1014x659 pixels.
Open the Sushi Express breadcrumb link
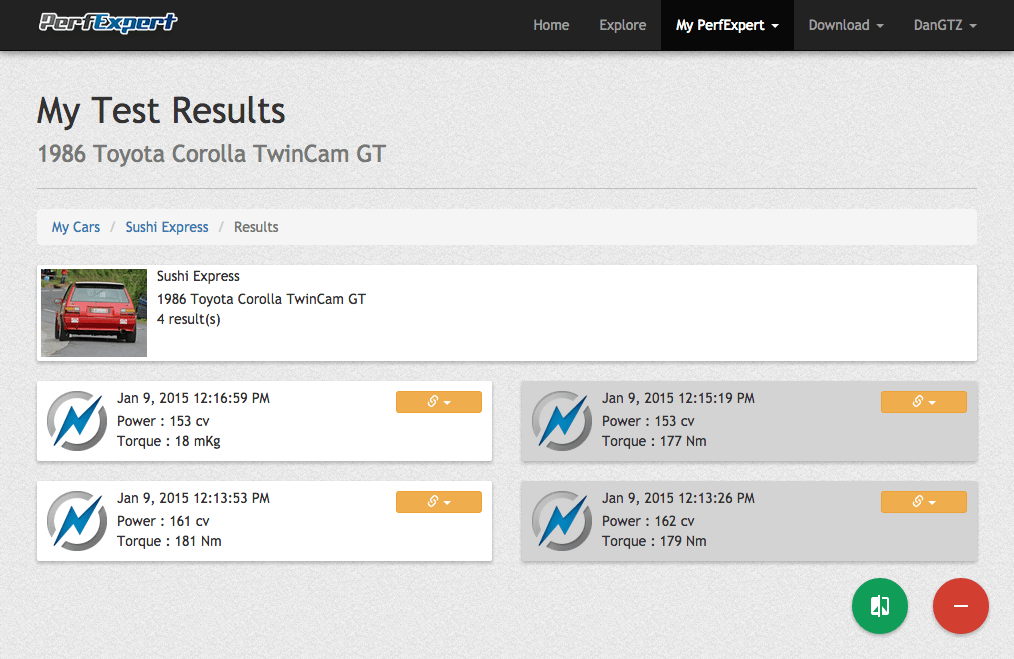coord(167,227)
